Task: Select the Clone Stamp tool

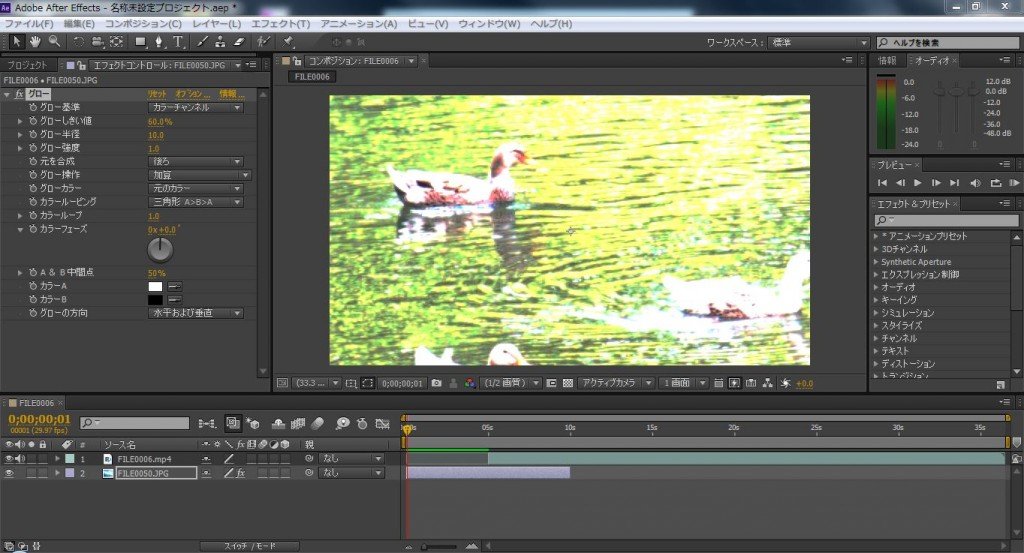Action: 220,42
